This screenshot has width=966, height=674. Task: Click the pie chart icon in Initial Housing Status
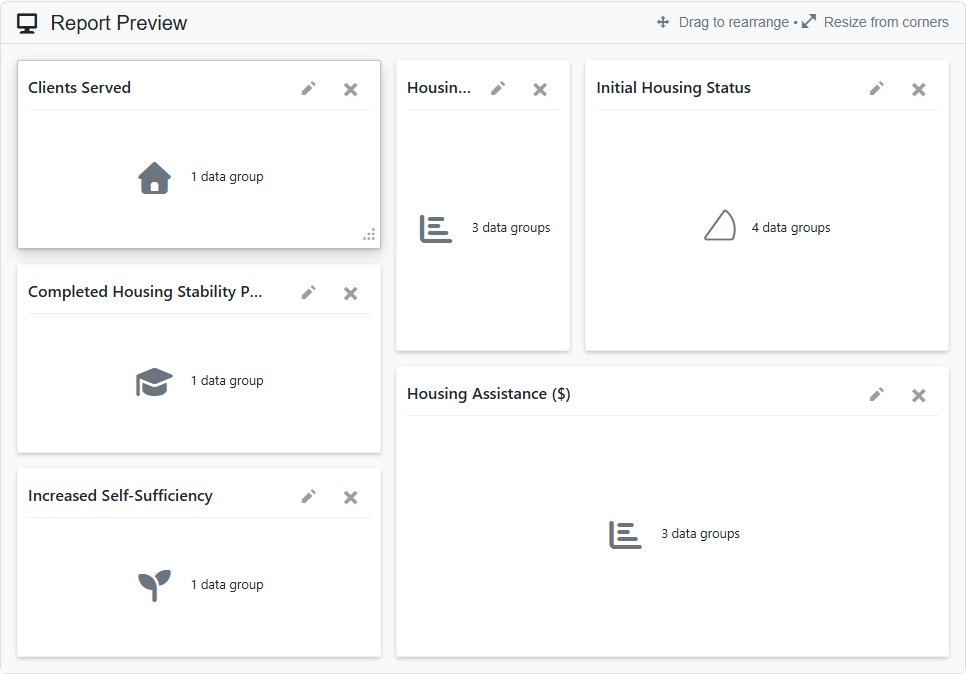[720, 225]
